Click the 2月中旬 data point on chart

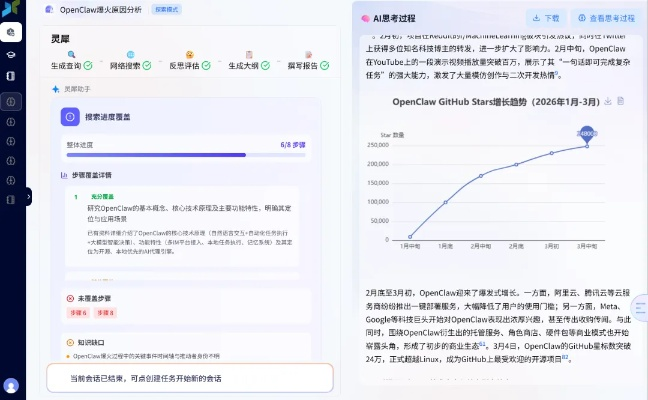(481, 176)
